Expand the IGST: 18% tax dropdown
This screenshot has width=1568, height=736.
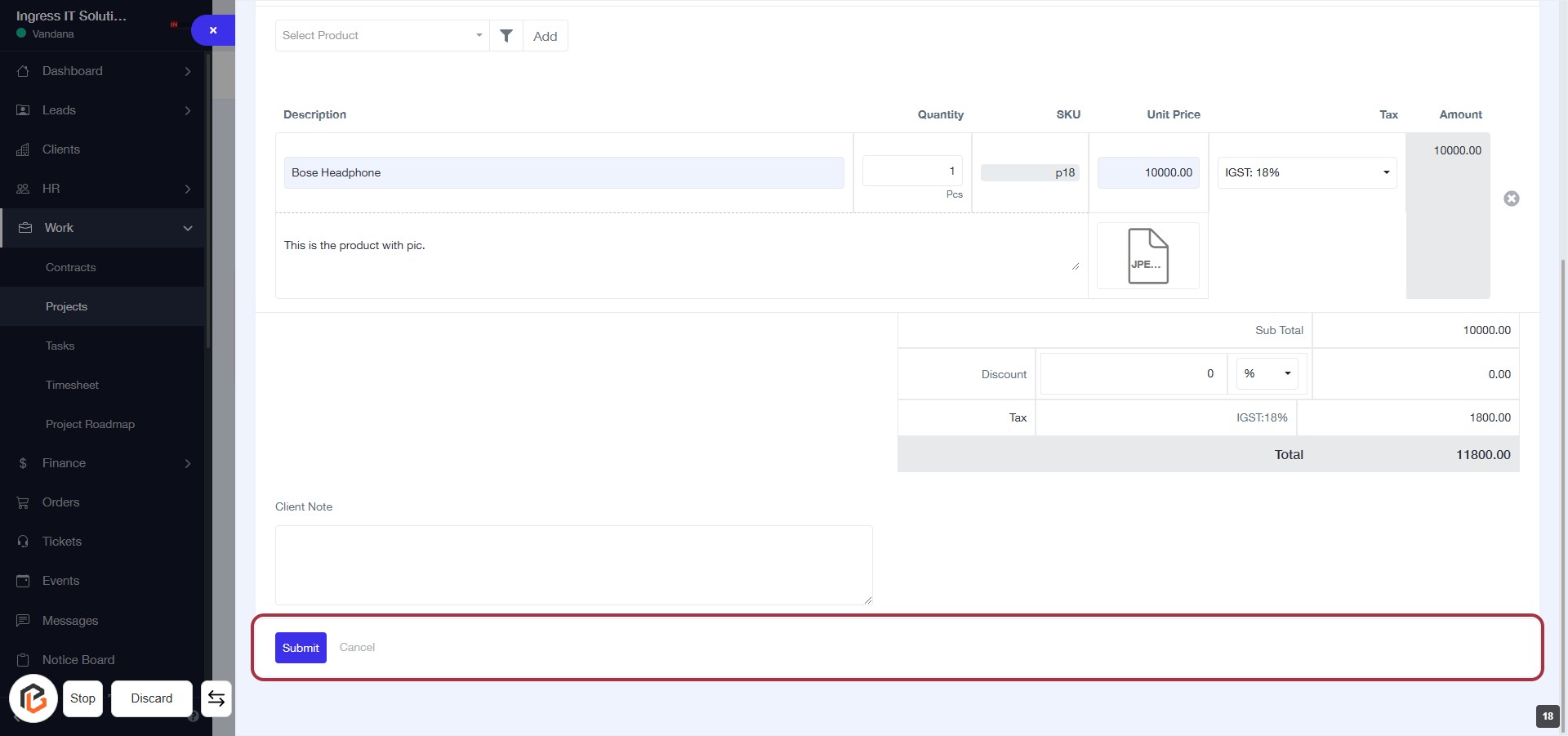pos(1307,172)
